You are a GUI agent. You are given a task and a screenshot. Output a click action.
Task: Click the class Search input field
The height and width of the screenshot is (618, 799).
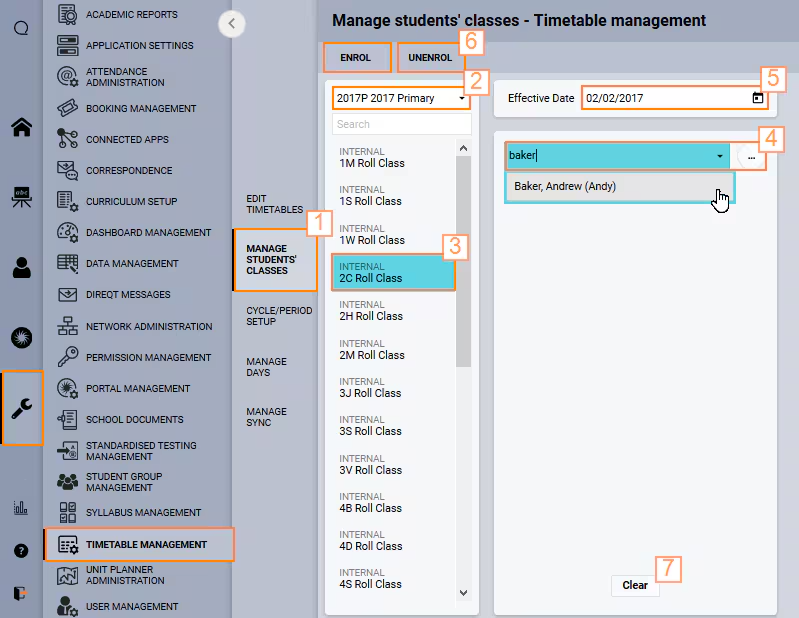pyautogui.click(x=402, y=124)
